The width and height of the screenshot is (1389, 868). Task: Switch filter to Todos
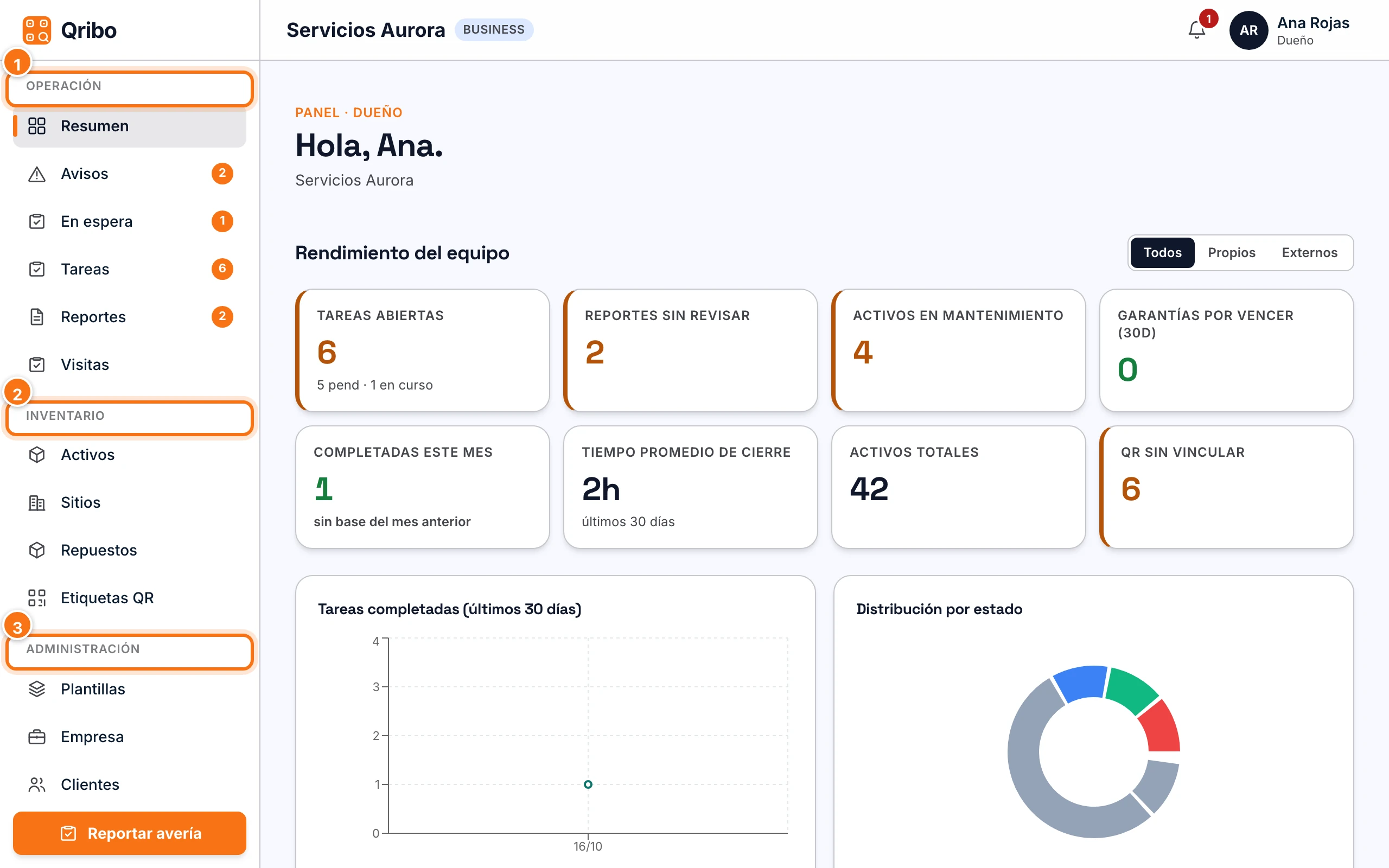coord(1162,253)
